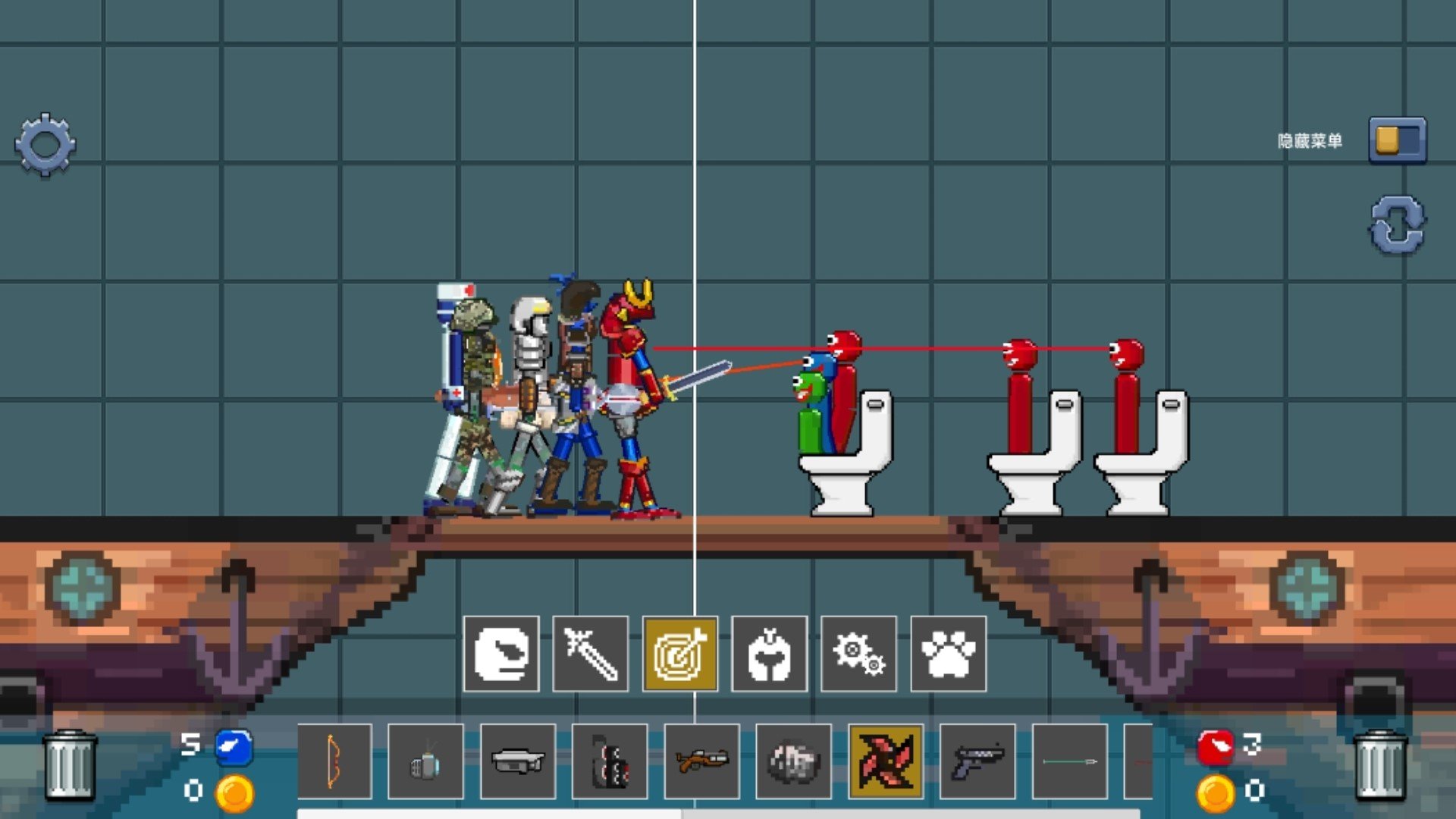Screen dimensions: 1456x819
Task: Switch to the sword melee weapons tab
Action: click(x=591, y=654)
